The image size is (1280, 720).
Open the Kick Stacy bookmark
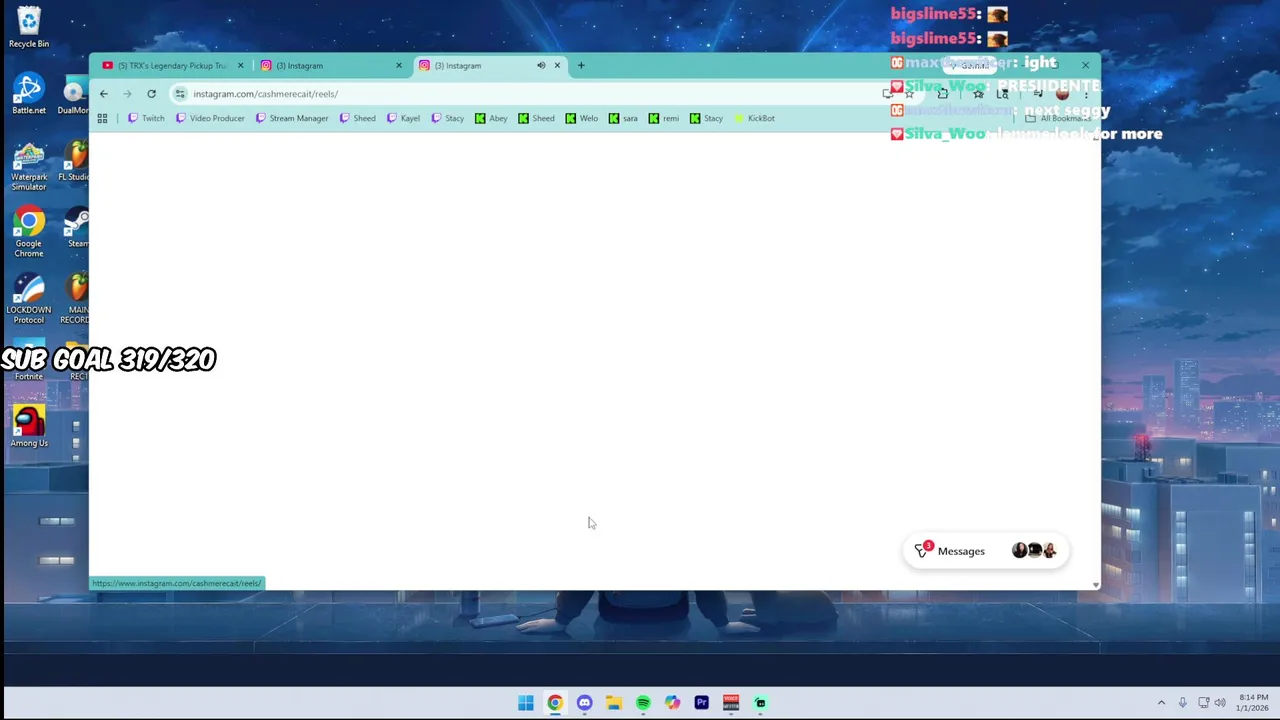pyautogui.click(x=706, y=118)
